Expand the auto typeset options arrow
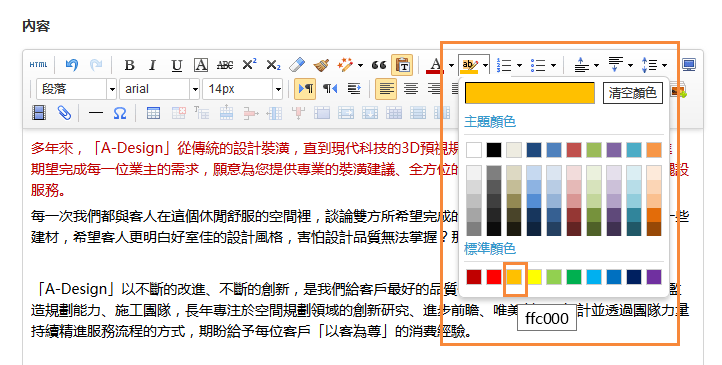Image resolution: width=722 pixels, height=365 pixels. pos(360,65)
